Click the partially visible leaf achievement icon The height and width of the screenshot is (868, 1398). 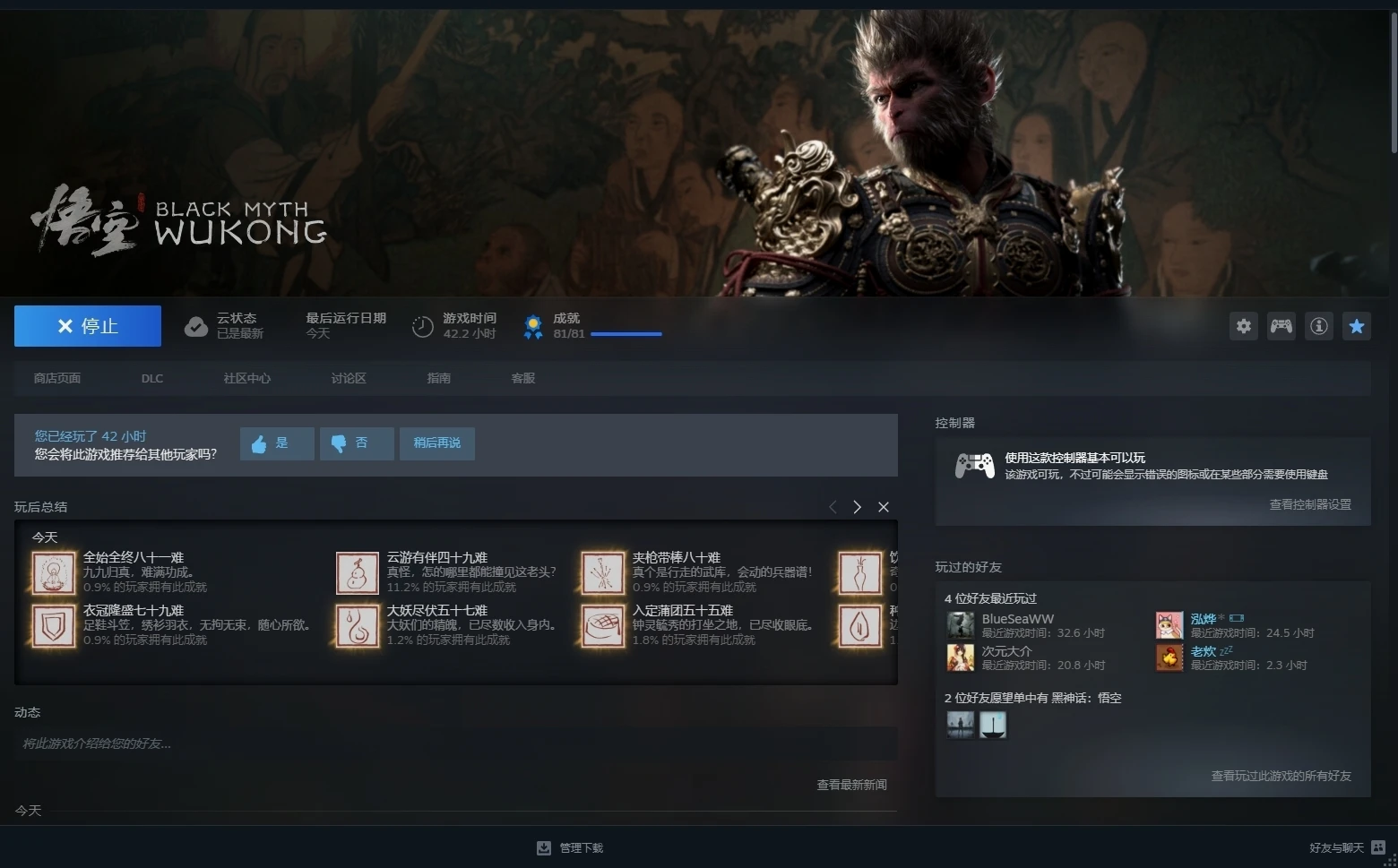(x=860, y=625)
